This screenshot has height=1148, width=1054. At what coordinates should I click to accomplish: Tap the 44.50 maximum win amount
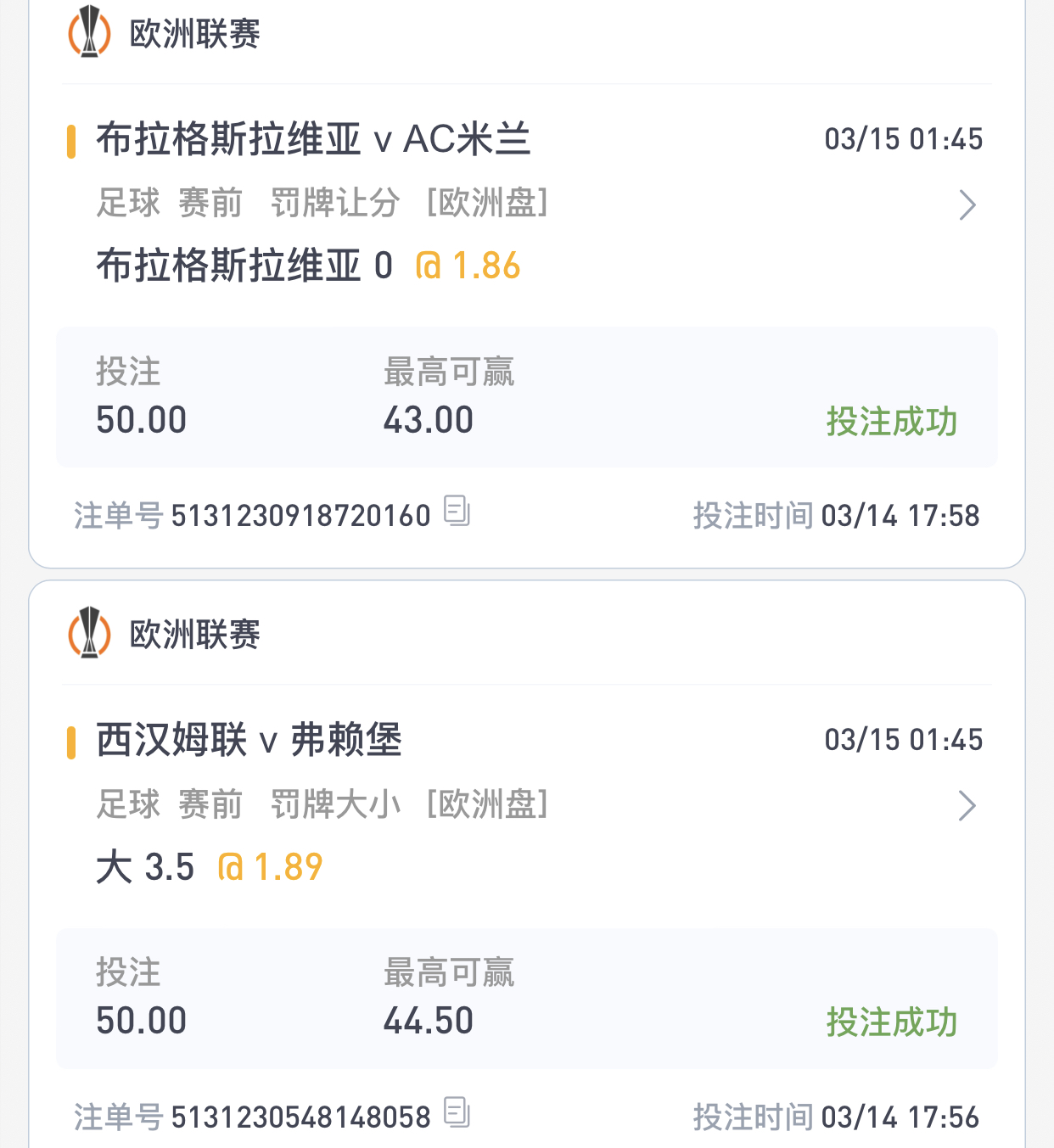coord(428,1021)
